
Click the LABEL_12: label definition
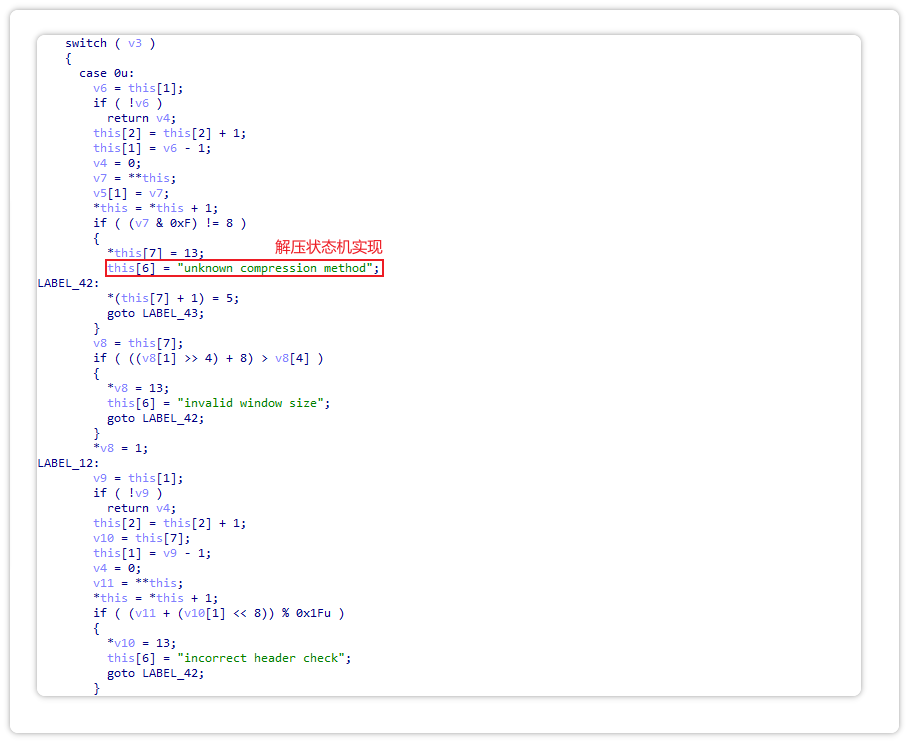coord(68,463)
